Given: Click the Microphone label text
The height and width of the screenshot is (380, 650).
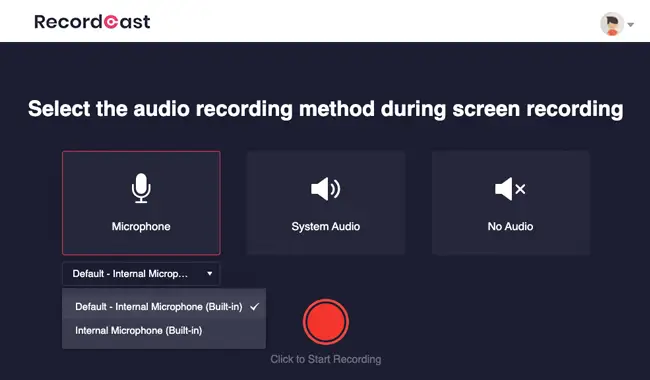Looking at the screenshot, I should pos(141,226).
